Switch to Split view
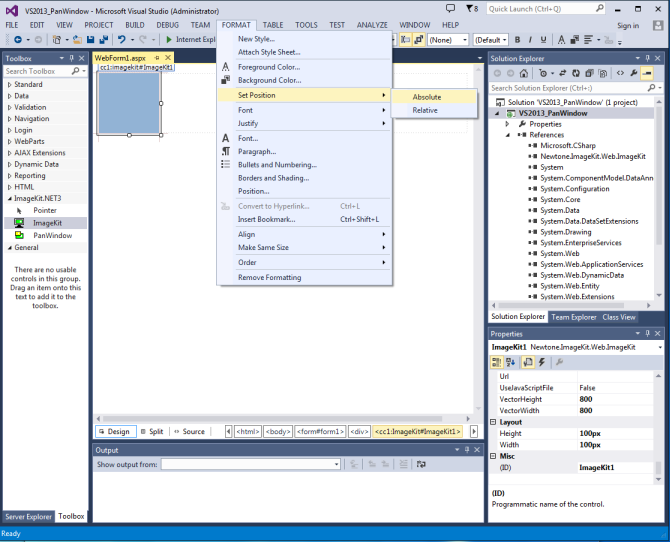The image size is (670, 542). click(152, 432)
